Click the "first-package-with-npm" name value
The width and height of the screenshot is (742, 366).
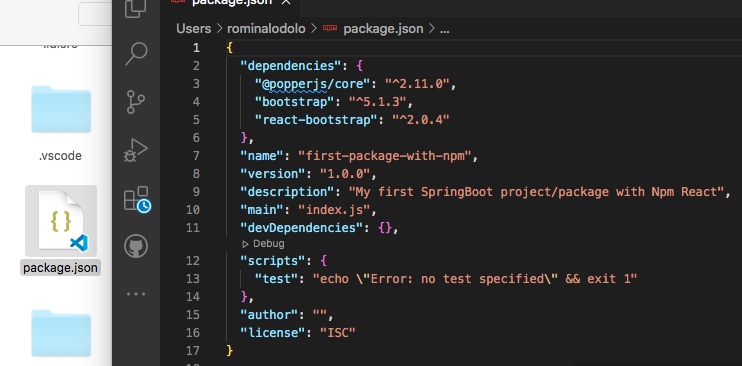385,156
